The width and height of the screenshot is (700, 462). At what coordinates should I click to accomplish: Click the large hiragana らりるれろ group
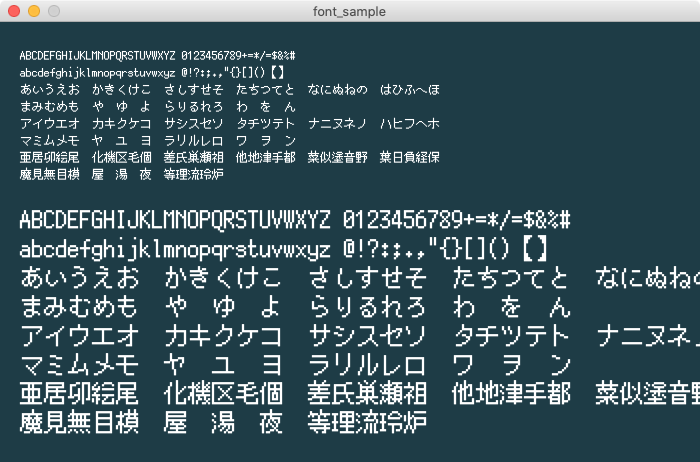367,306
